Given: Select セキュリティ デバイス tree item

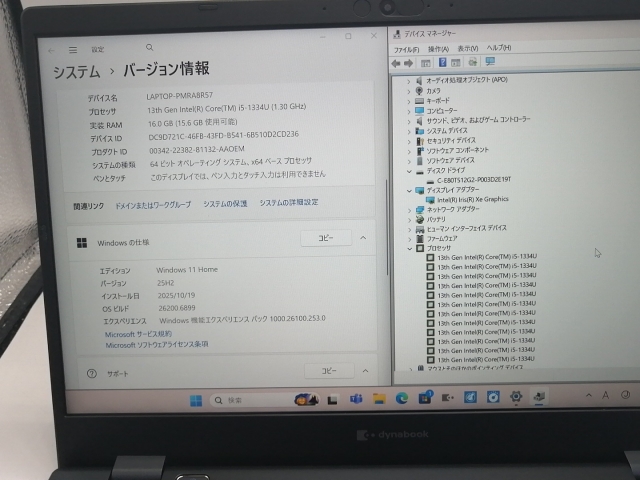Looking at the screenshot, I should pos(451,140).
